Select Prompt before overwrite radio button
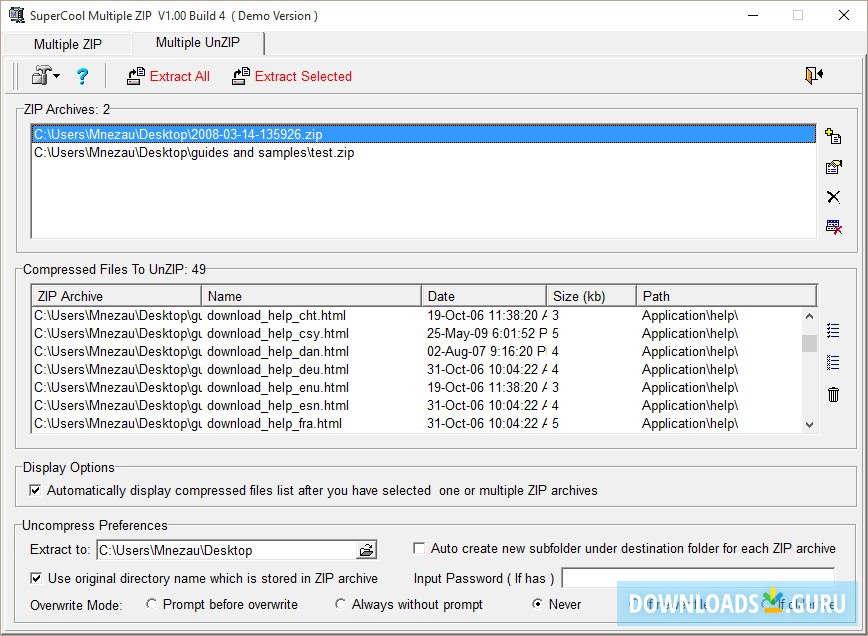Image resolution: width=868 pixels, height=636 pixels. tap(151, 604)
